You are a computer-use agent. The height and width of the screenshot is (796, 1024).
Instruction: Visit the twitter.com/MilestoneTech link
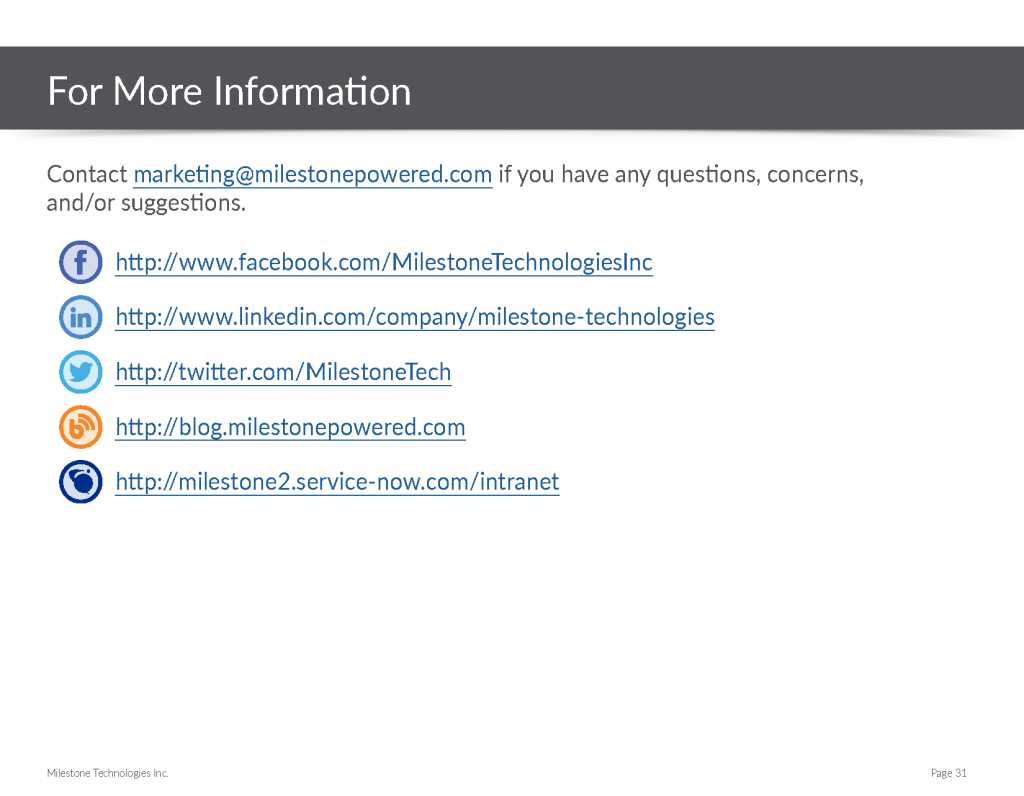pyautogui.click(x=283, y=373)
